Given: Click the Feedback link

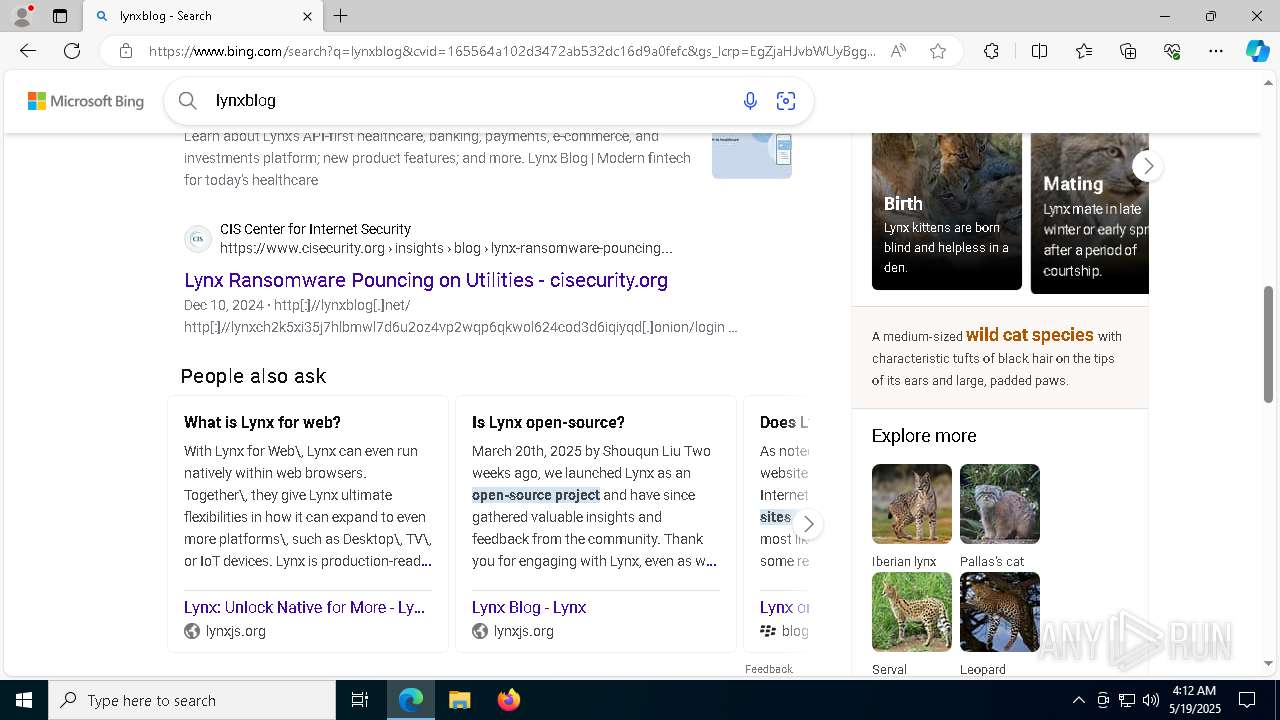Looking at the screenshot, I should [x=769, y=669].
